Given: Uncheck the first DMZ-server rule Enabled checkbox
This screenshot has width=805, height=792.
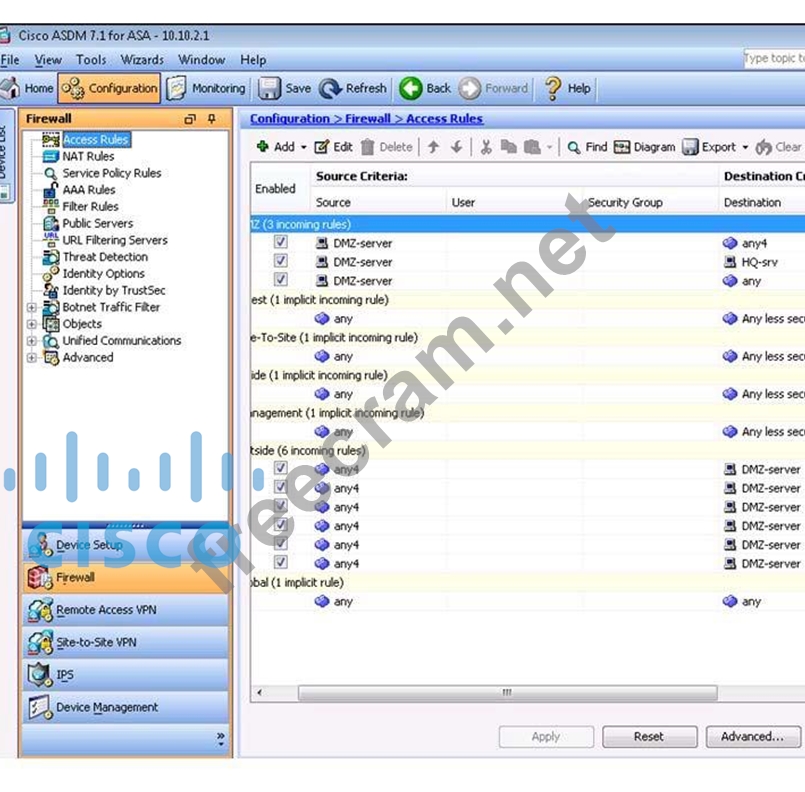Looking at the screenshot, I should [281, 243].
